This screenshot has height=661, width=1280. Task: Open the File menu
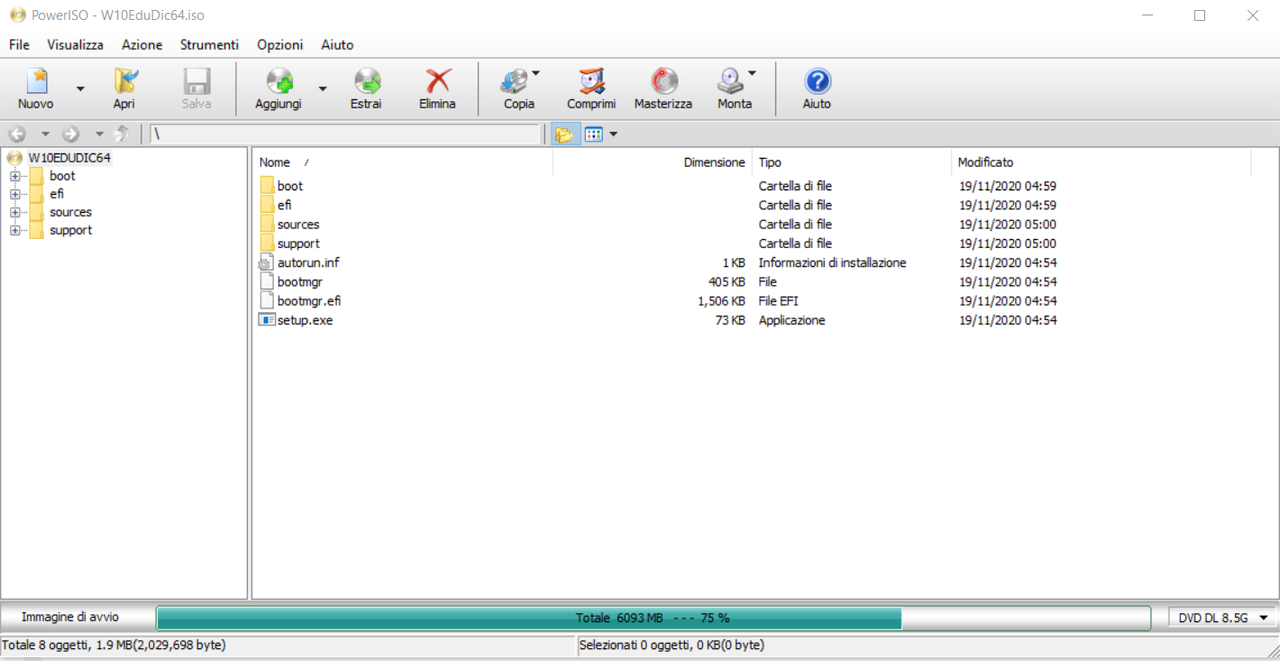(19, 45)
